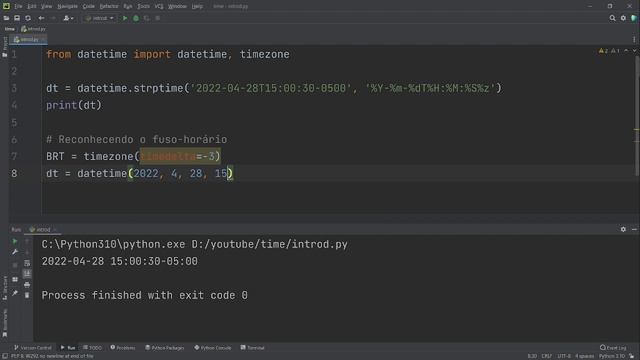Open the Python Console tool window
640x360 pixels.
point(213,348)
